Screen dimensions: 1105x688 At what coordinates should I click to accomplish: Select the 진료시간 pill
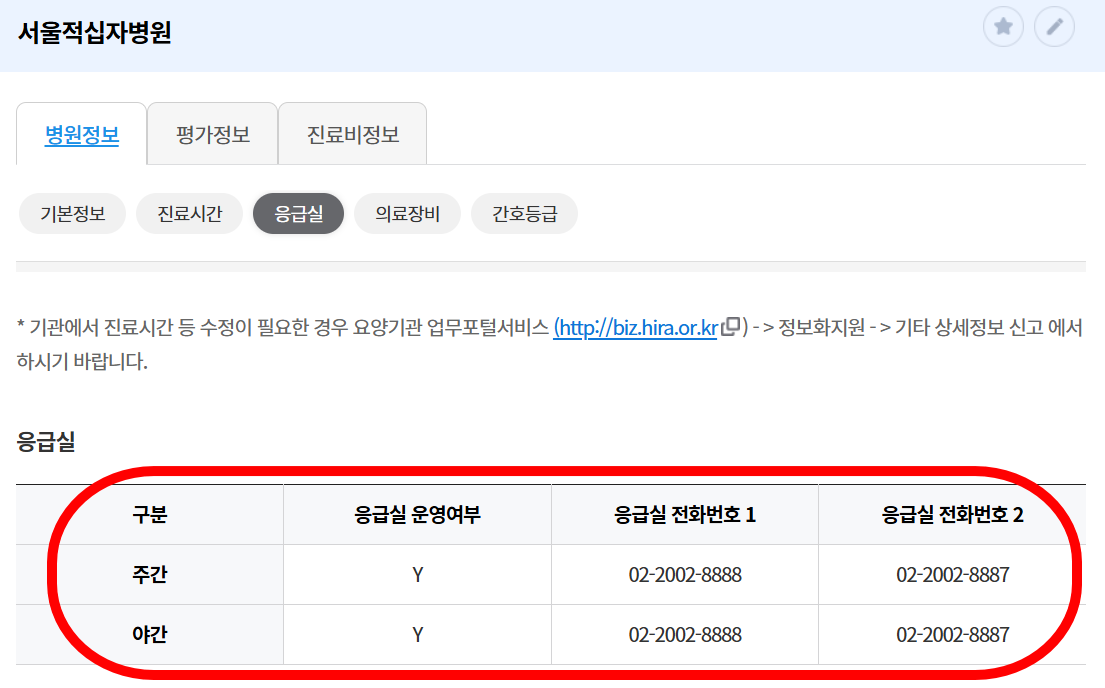coord(190,214)
